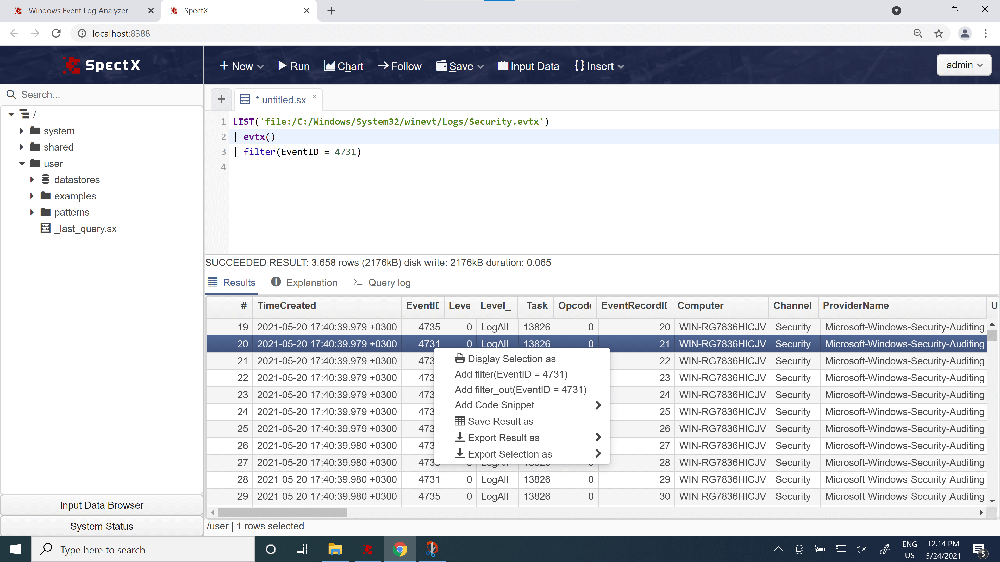Click the TimeCreated column header
The height and width of the screenshot is (562, 1000).
point(327,306)
